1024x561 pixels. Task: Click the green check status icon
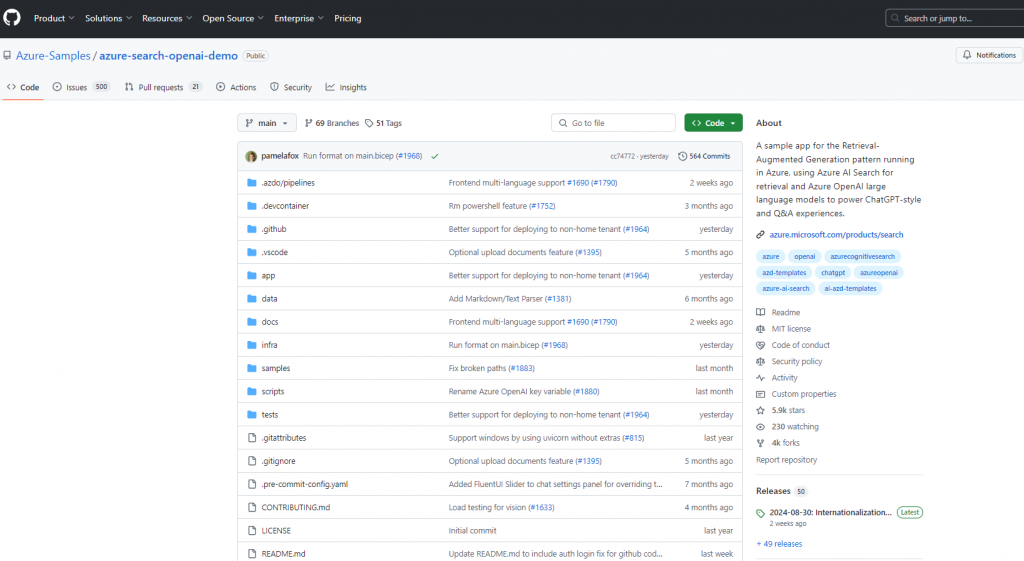pyautogui.click(x=434, y=157)
